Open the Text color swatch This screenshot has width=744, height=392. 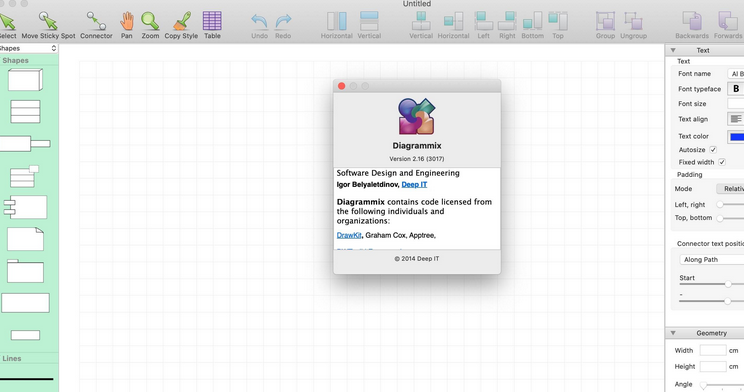tap(736, 137)
